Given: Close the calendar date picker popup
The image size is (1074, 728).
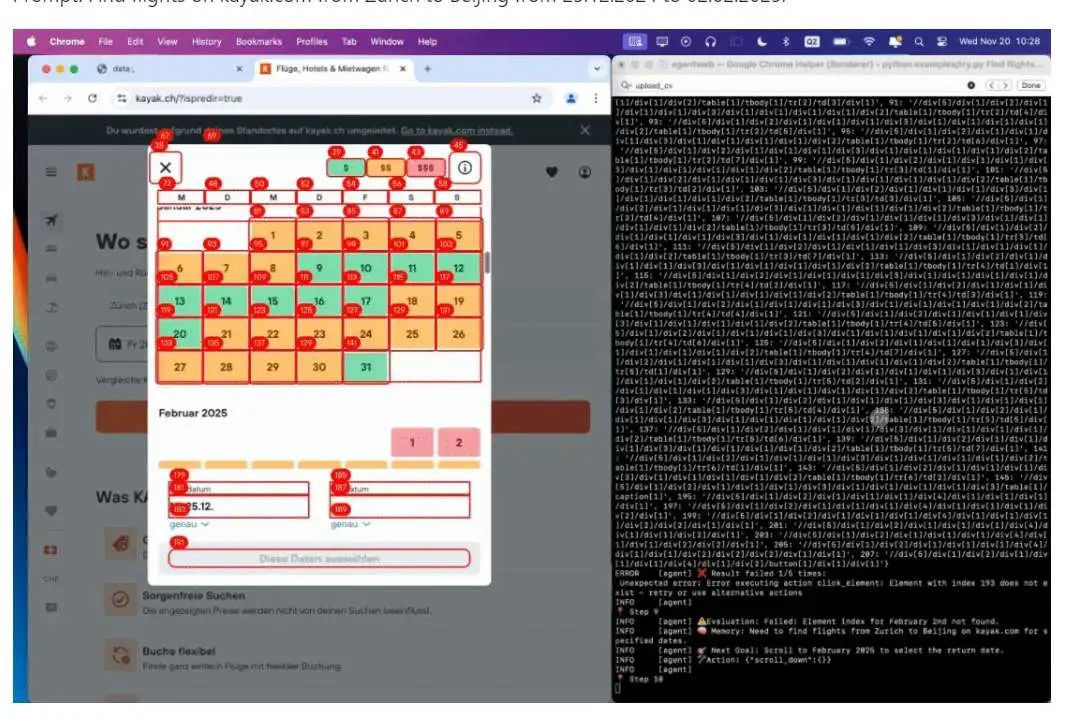Looking at the screenshot, I should point(166,168).
